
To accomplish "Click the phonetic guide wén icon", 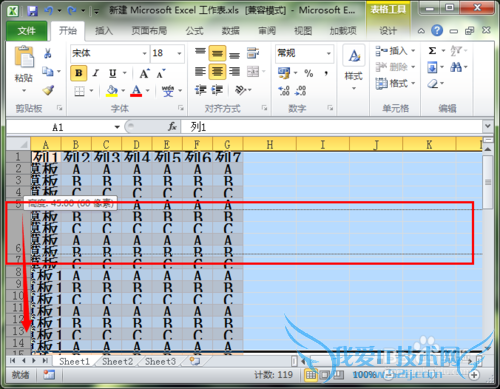I will [x=168, y=91].
